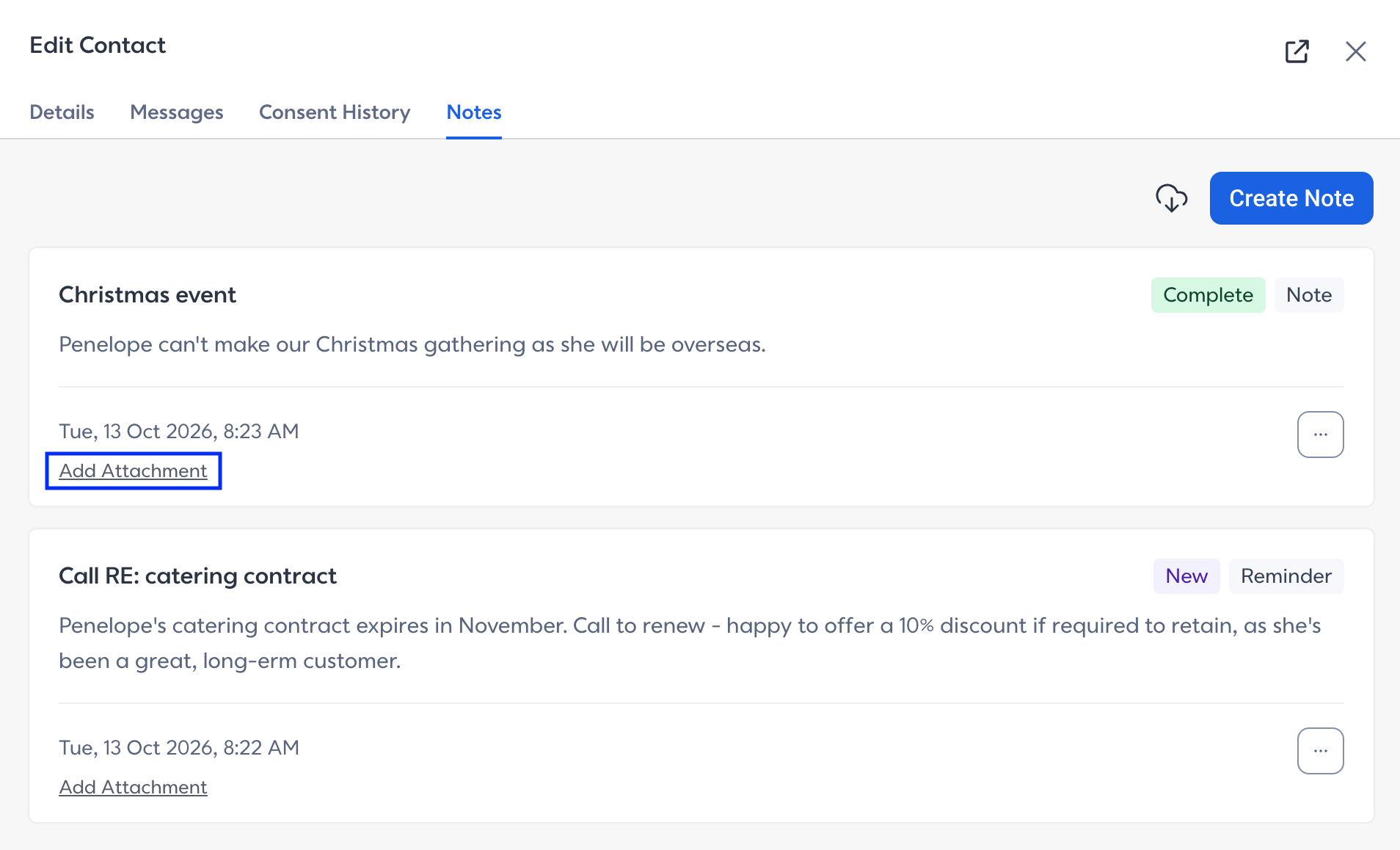Screen dimensions: 1400x850
Task: Click the Edit Contact heading
Action: coord(98,46)
